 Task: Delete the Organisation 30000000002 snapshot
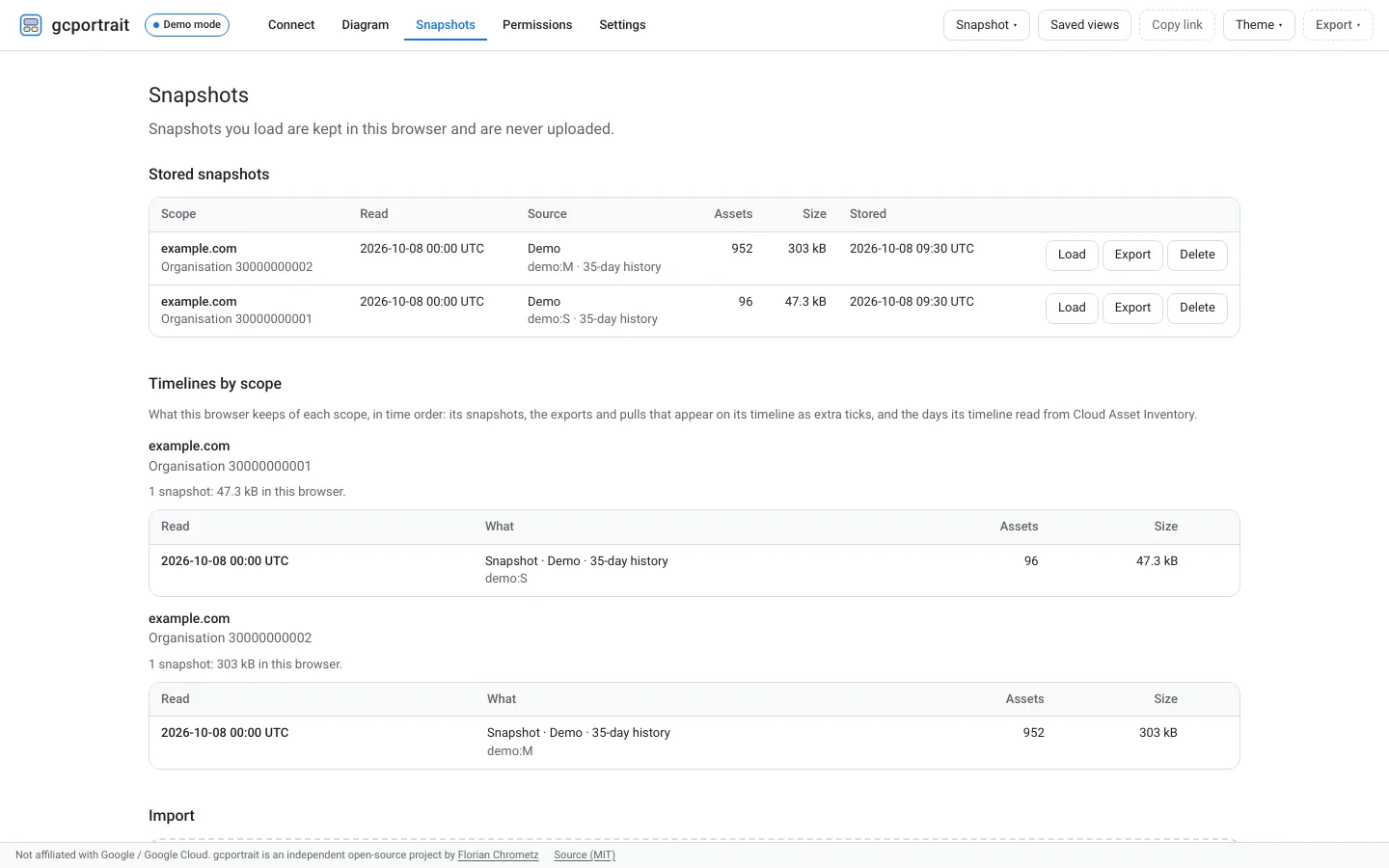pyautogui.click(x=1197, y=255)
